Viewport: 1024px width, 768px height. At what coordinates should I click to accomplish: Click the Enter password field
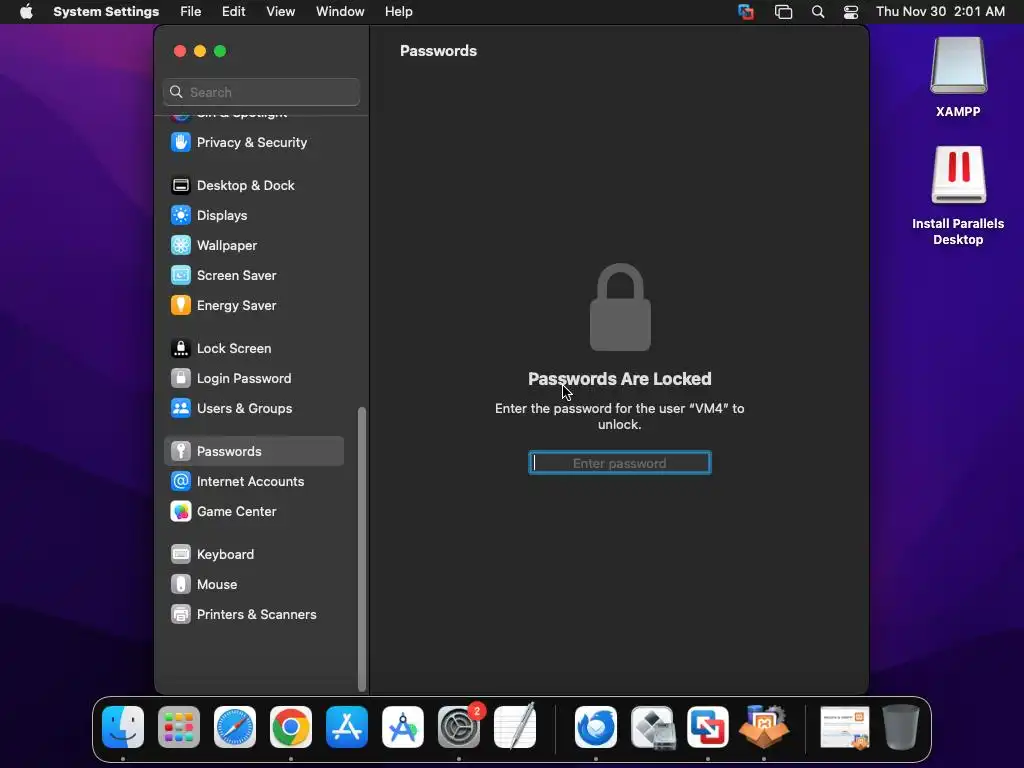pyautogui.click(x=620, y=463)
